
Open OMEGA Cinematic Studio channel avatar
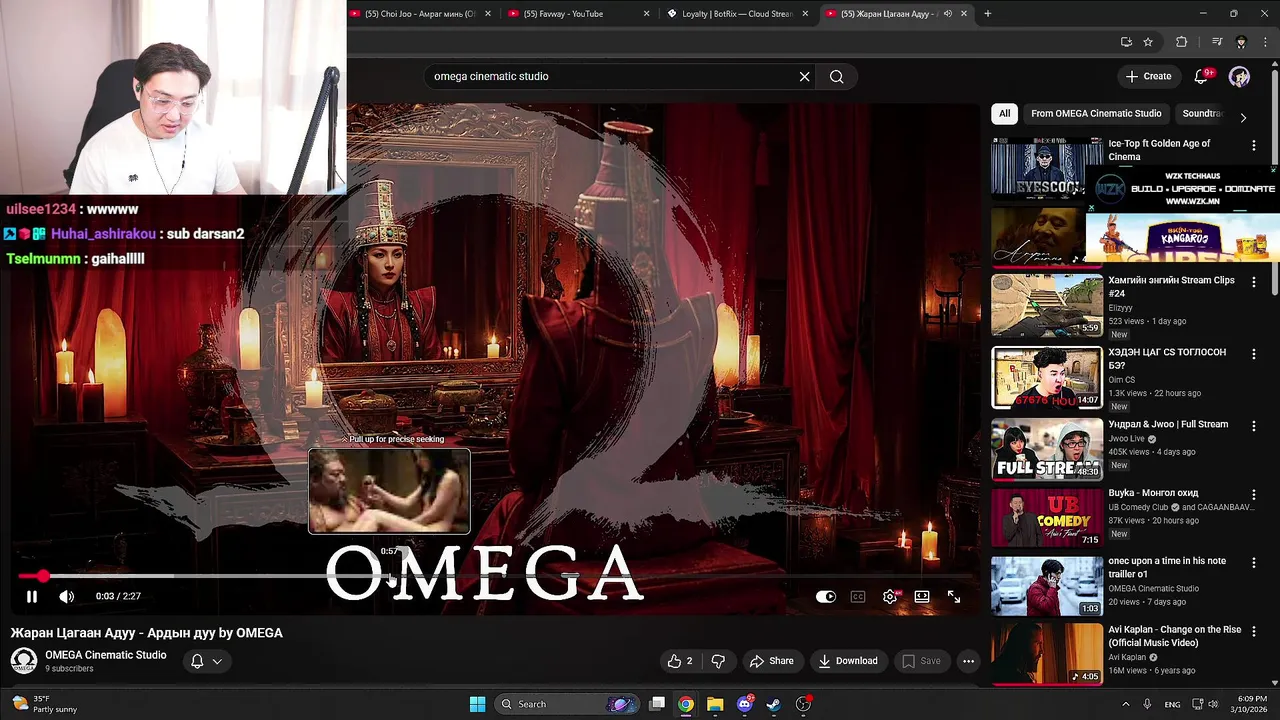click(x=24, y=661)
